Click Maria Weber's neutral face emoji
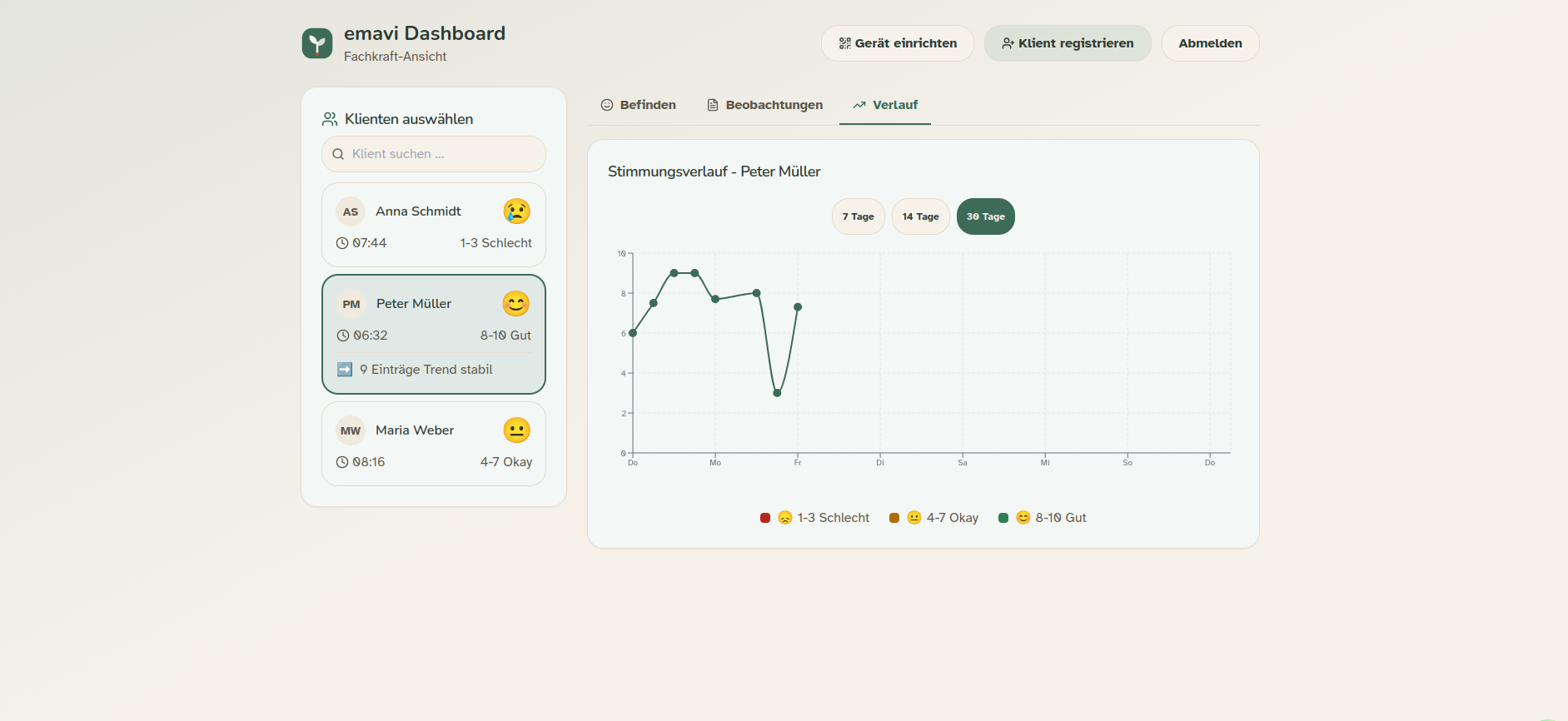 tap(516, 430)
